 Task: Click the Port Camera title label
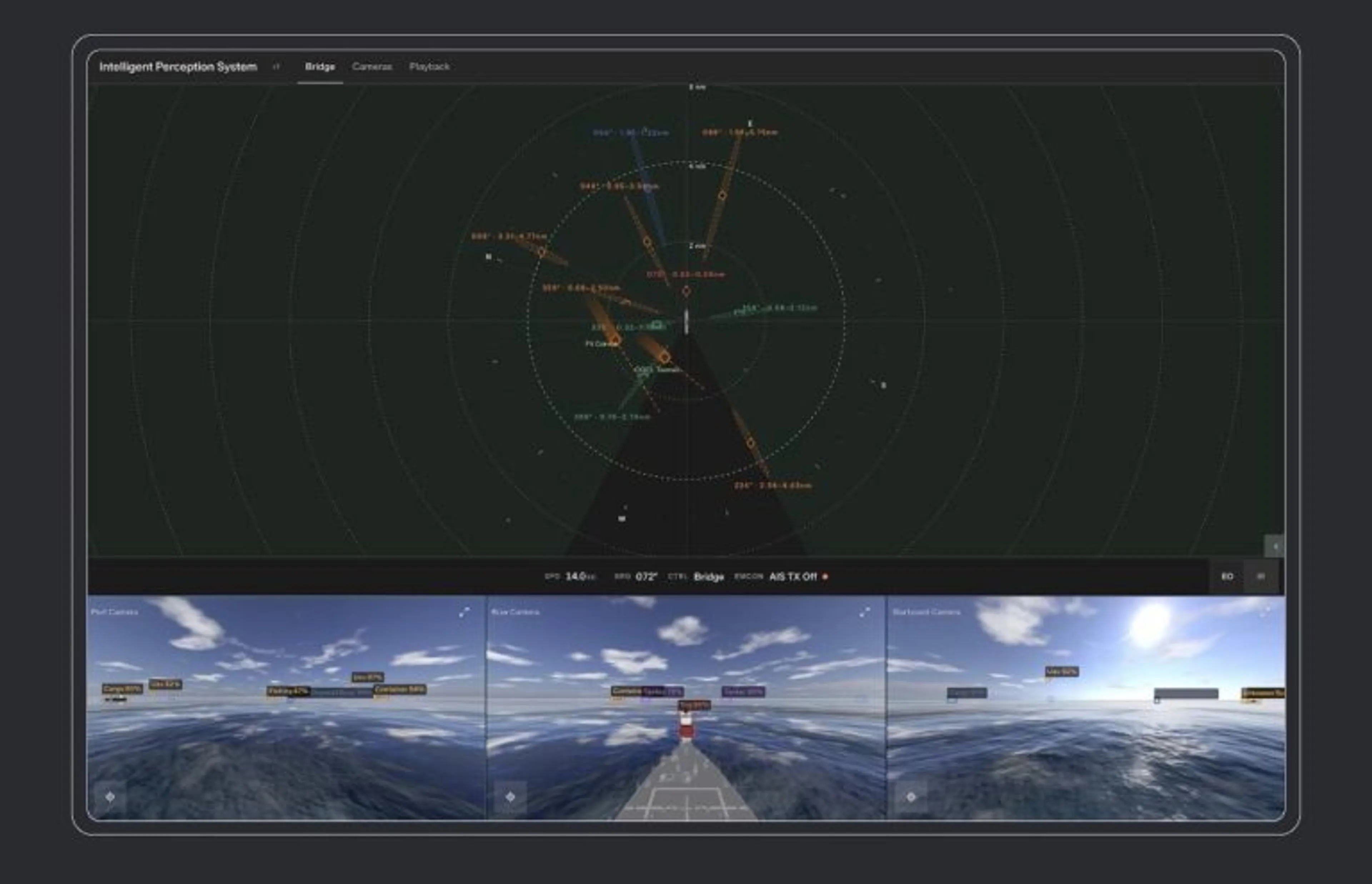pyautogui.click(x=114, y=612)
